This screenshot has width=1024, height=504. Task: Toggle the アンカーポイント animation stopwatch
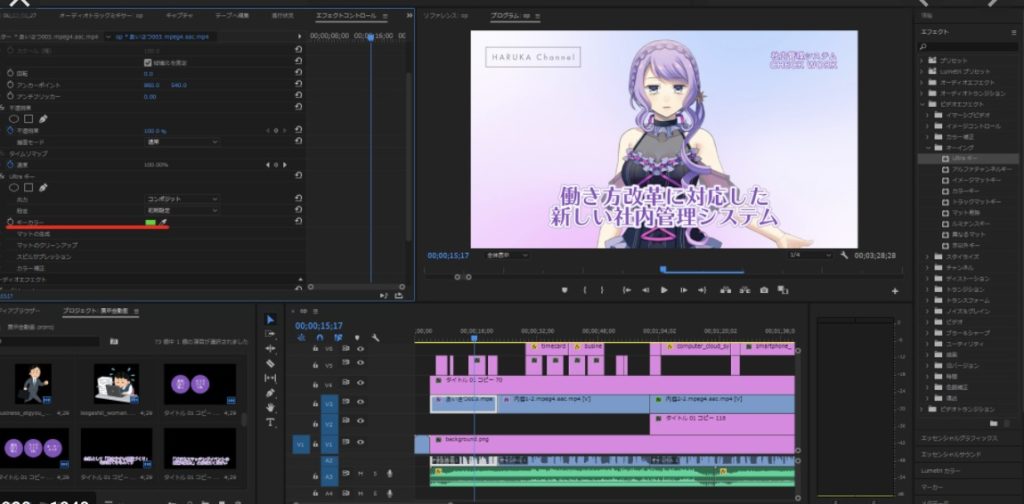point(10,85)
